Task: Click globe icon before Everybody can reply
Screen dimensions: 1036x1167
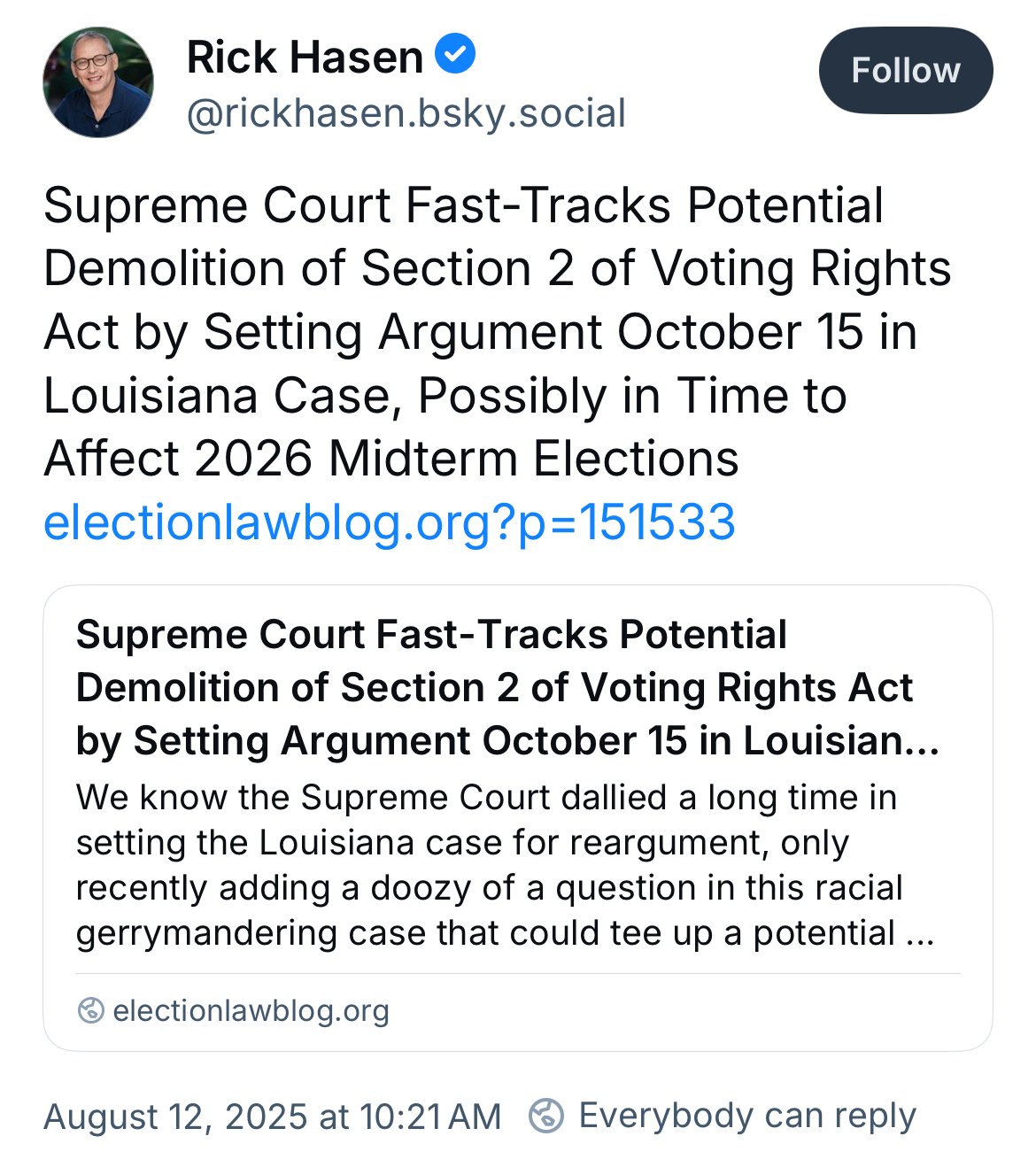Action: click(545, 1116)
